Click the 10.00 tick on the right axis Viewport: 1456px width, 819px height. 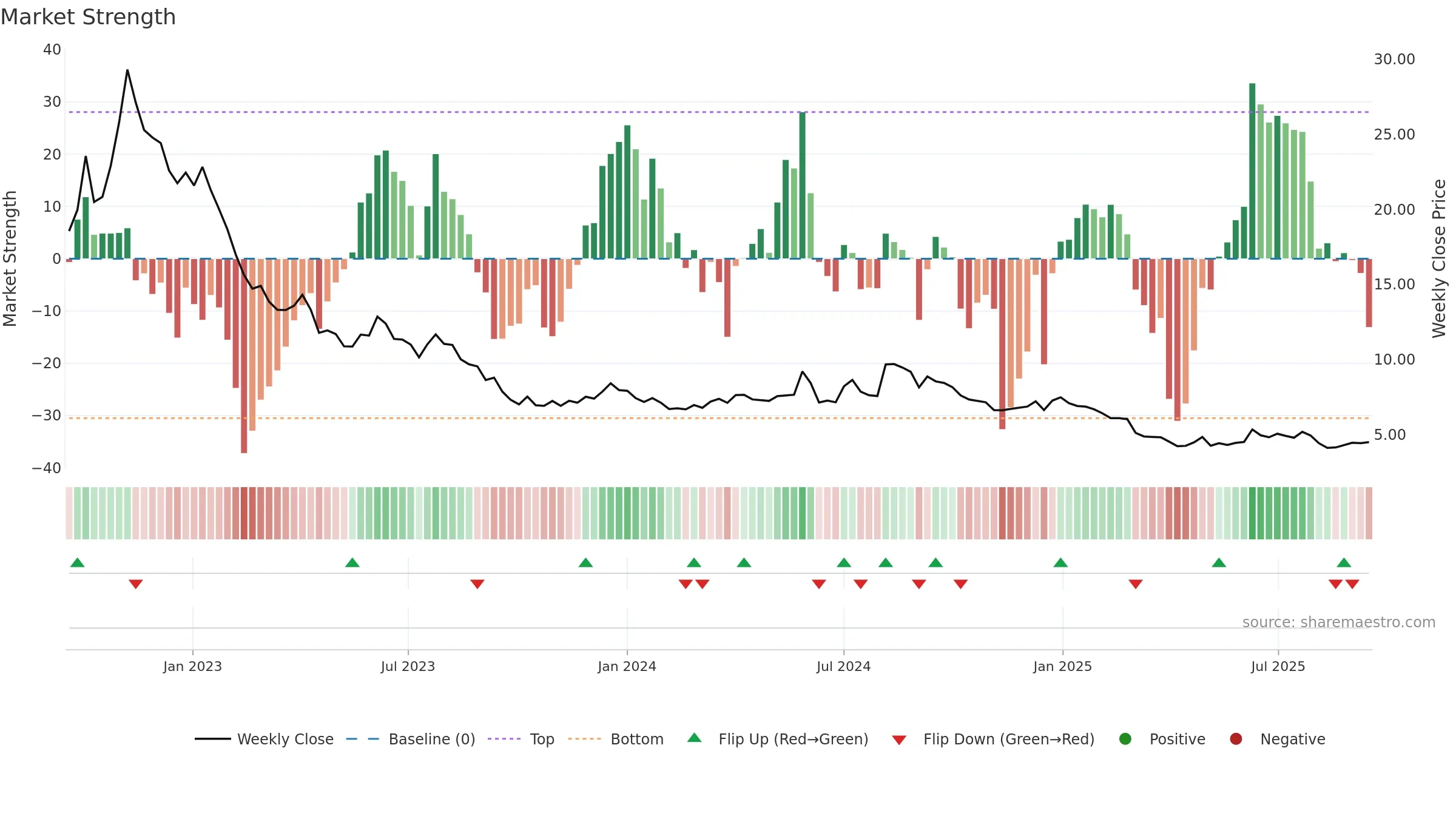pos(1394,360)
